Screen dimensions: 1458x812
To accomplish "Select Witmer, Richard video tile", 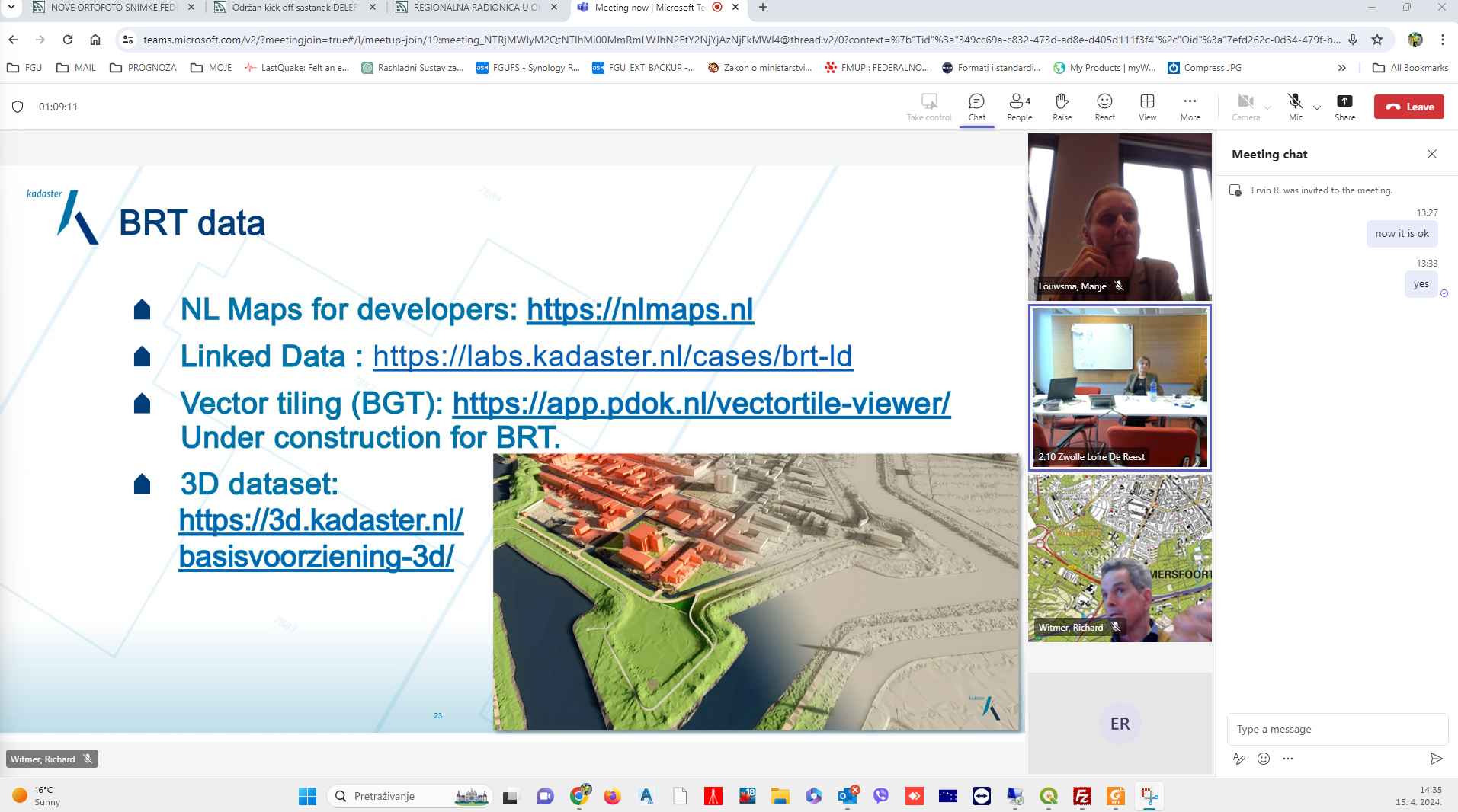I will (1120, 558).
